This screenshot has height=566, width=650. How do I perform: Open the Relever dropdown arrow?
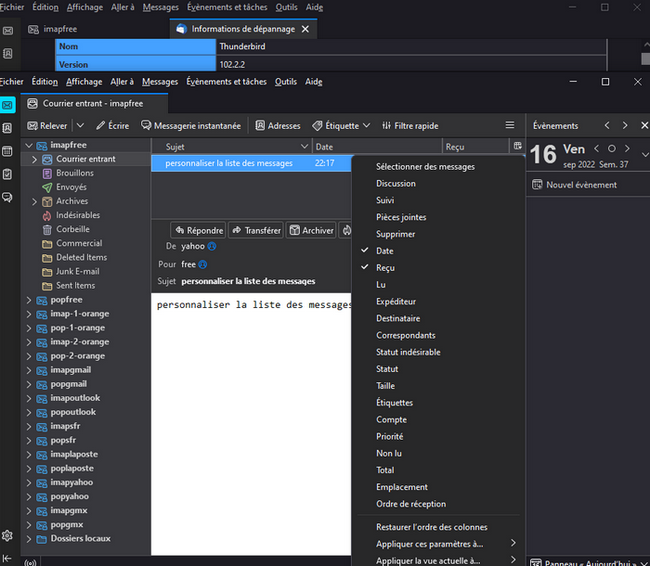click(81, 126)
